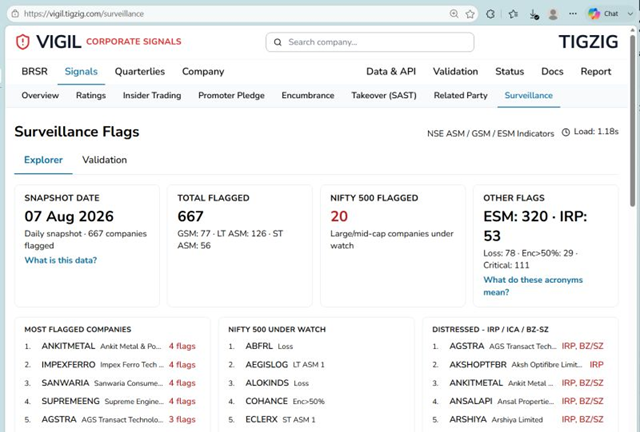Image resolution: width=640 pixels, height=432 pixels.
Task: Expand the chevron next to Chat
Action: pos(630,14)
